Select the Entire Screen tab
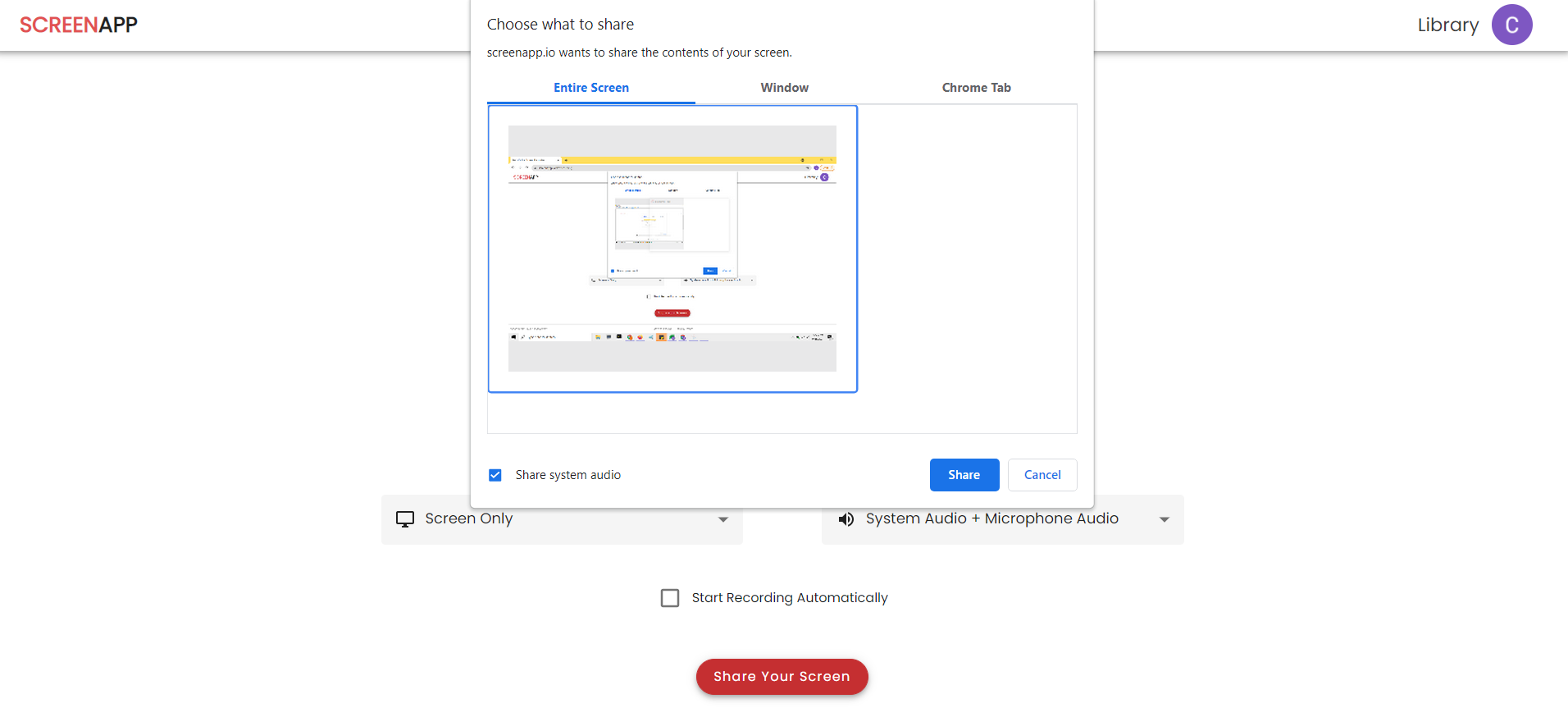Screen dimensions: 1568x717 pyautogui.click(x=590, y=88)
